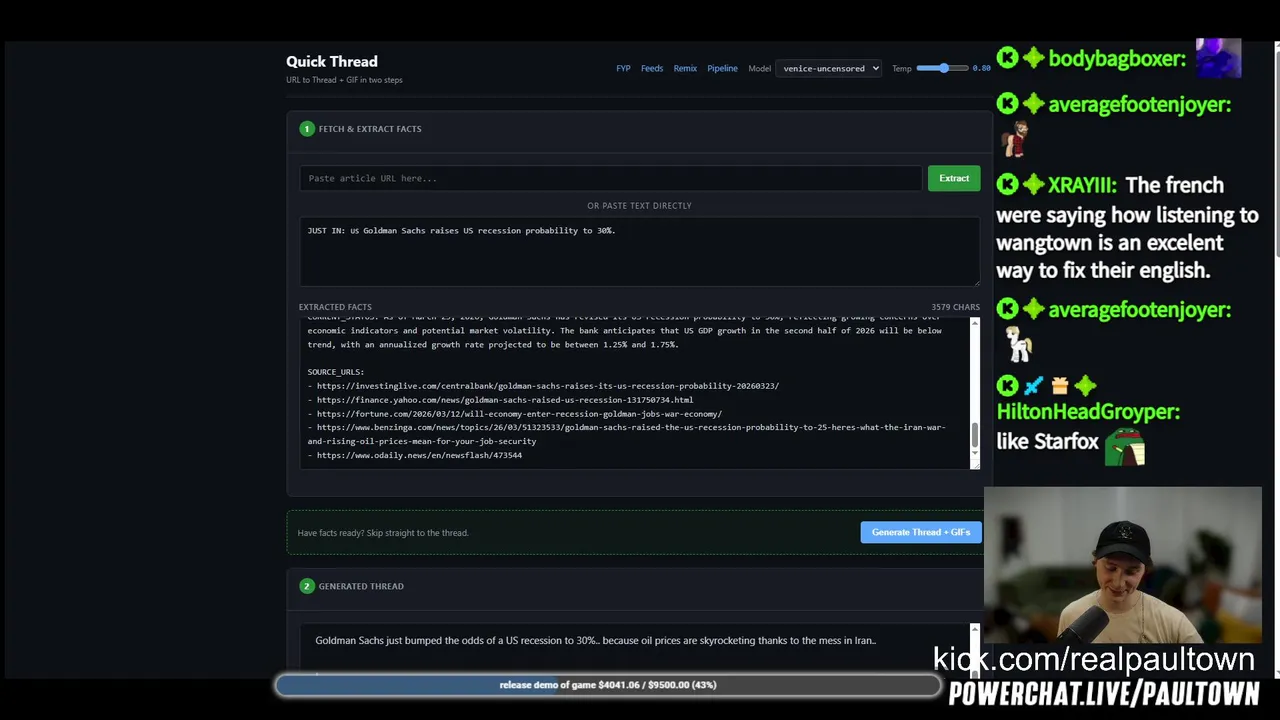Click the investinglive.com source URL

click(547, 386)
